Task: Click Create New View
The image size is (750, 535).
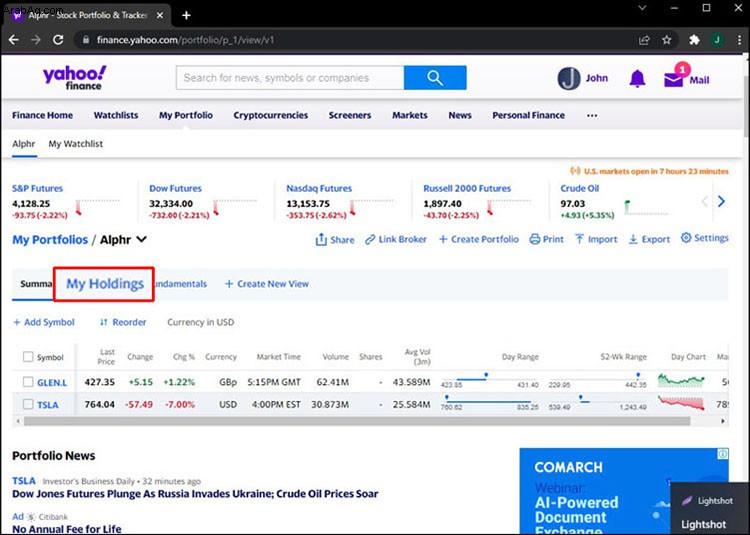Action: 267,284
